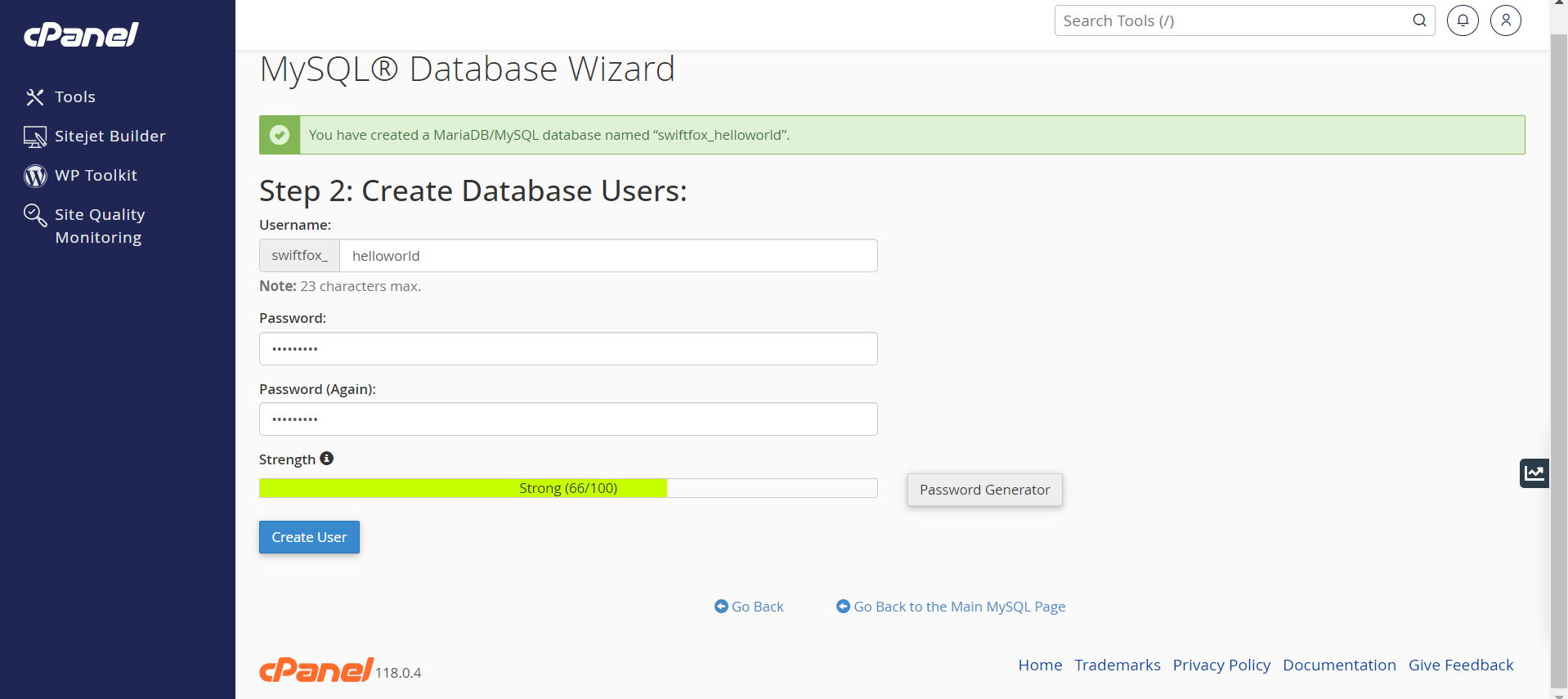1568x699 pixels.
Task: Open the Home footer link
Action: (x=1040, y=665)
